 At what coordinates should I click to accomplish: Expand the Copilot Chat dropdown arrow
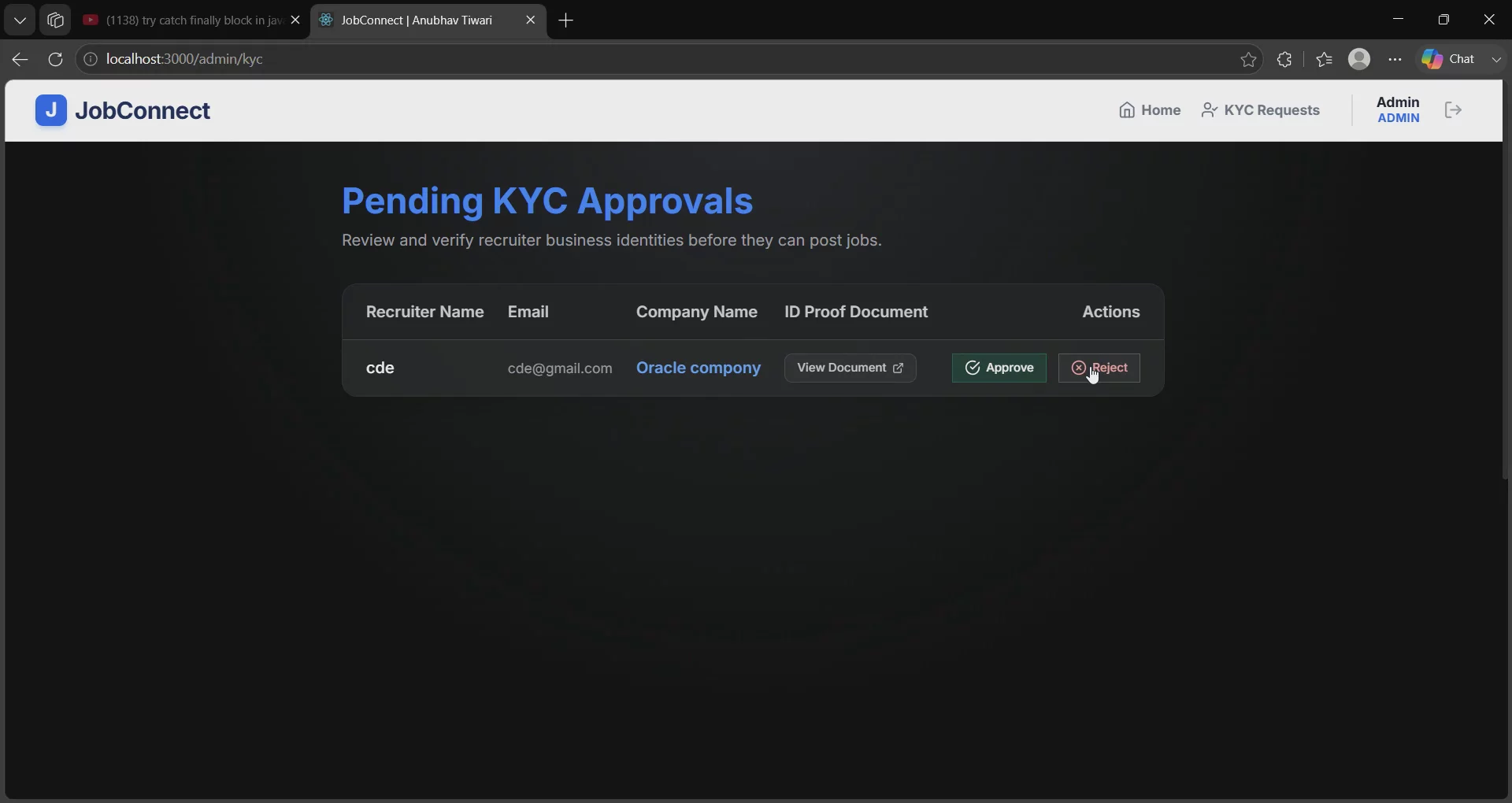click(1496, 59)
